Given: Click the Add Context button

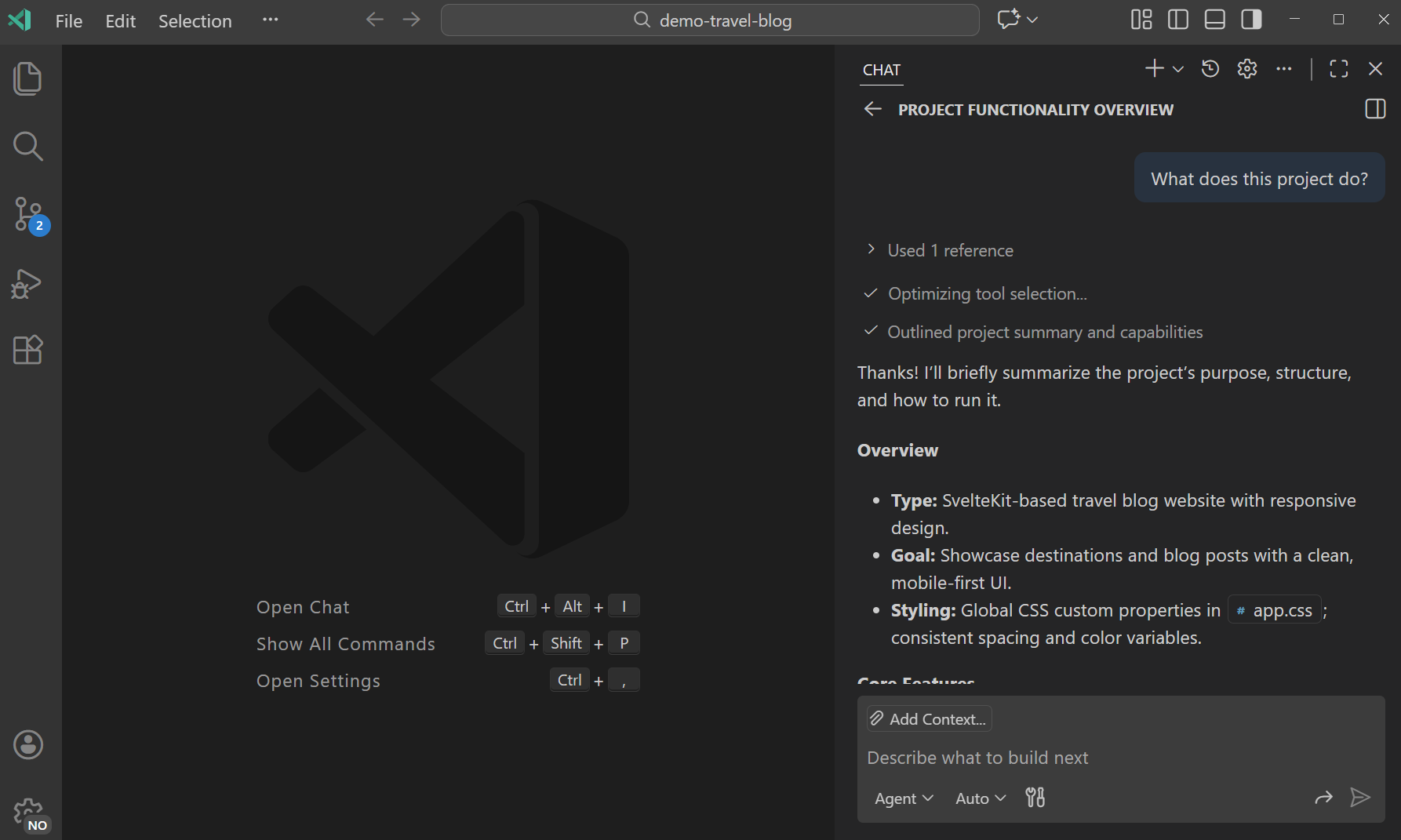Looking at the screenshot, I should tap(930, 718).
